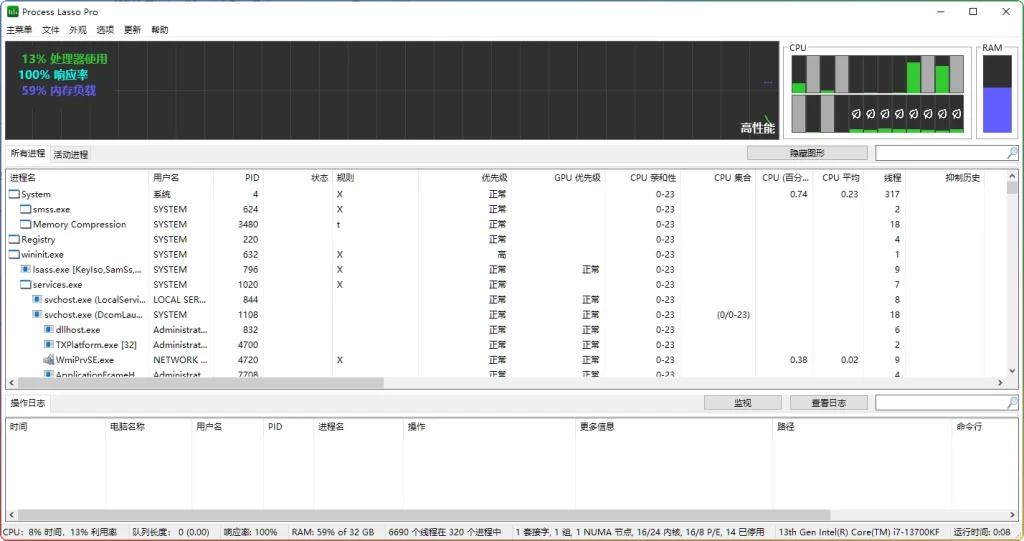Image resolution: width=1024 pixels, height=541 pixels.
Task: Select the 59% 内存负载 graph label
Action: click(x=59, y=91)
